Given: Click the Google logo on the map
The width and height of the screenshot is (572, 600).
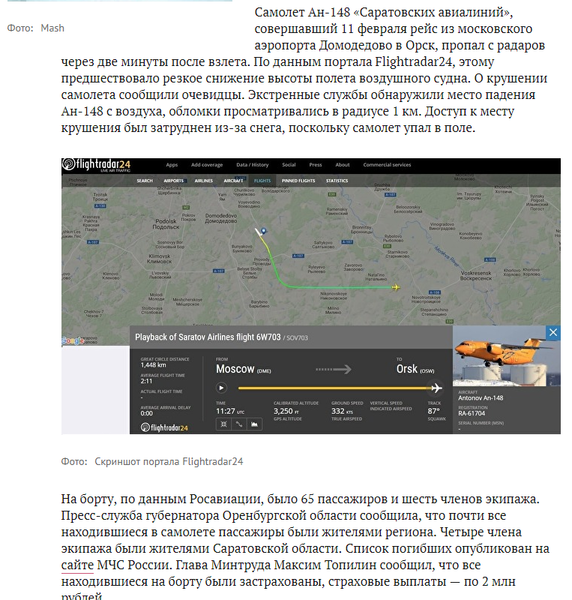Looking at the screenshot, I should tap(73, 341).
